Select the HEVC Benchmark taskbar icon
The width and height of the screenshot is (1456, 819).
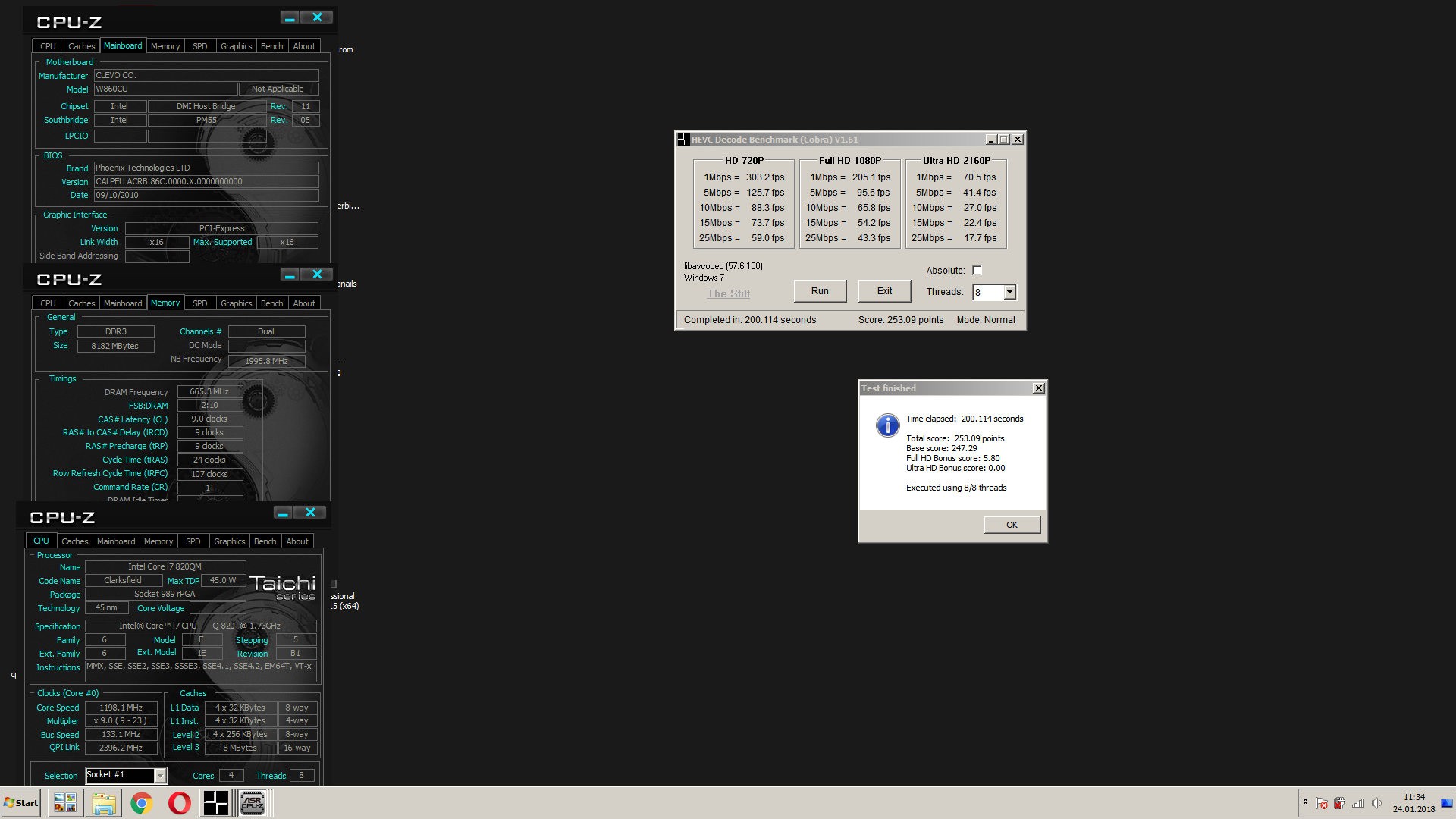(215, 803)
